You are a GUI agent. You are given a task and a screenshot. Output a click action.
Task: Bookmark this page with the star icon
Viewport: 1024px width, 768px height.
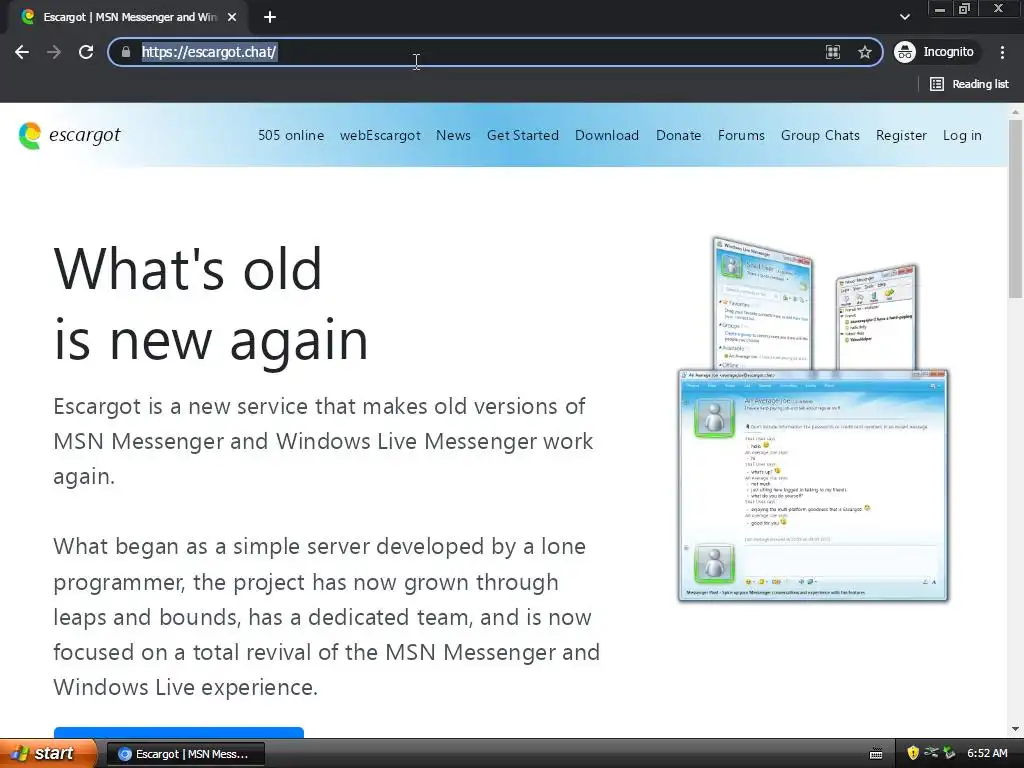pos(865,52)
